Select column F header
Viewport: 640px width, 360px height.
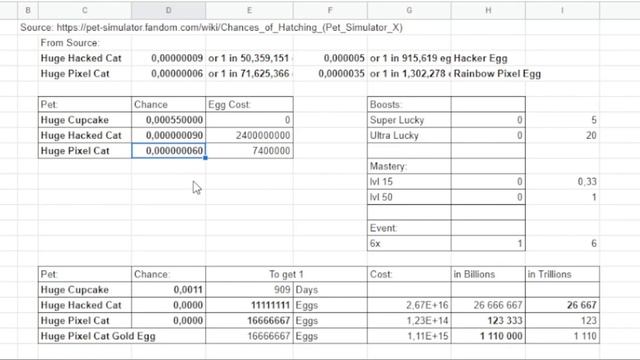point(330,10)
